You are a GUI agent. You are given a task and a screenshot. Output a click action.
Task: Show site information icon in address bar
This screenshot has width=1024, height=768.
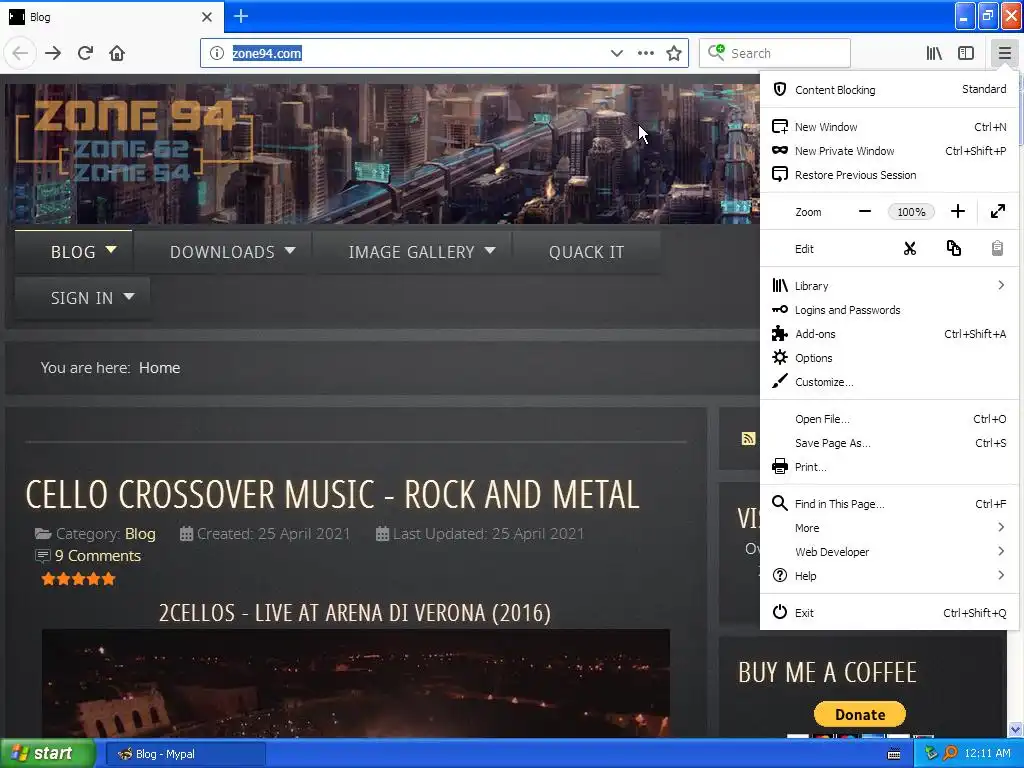pos(217,53)
